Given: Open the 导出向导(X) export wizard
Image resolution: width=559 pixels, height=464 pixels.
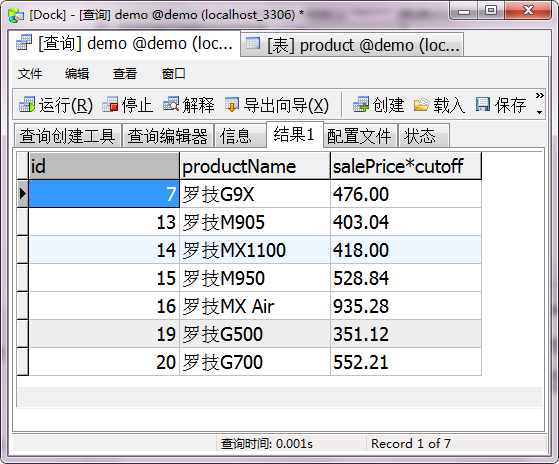Looking at the screenshot, I should click(x=232, y=105).
